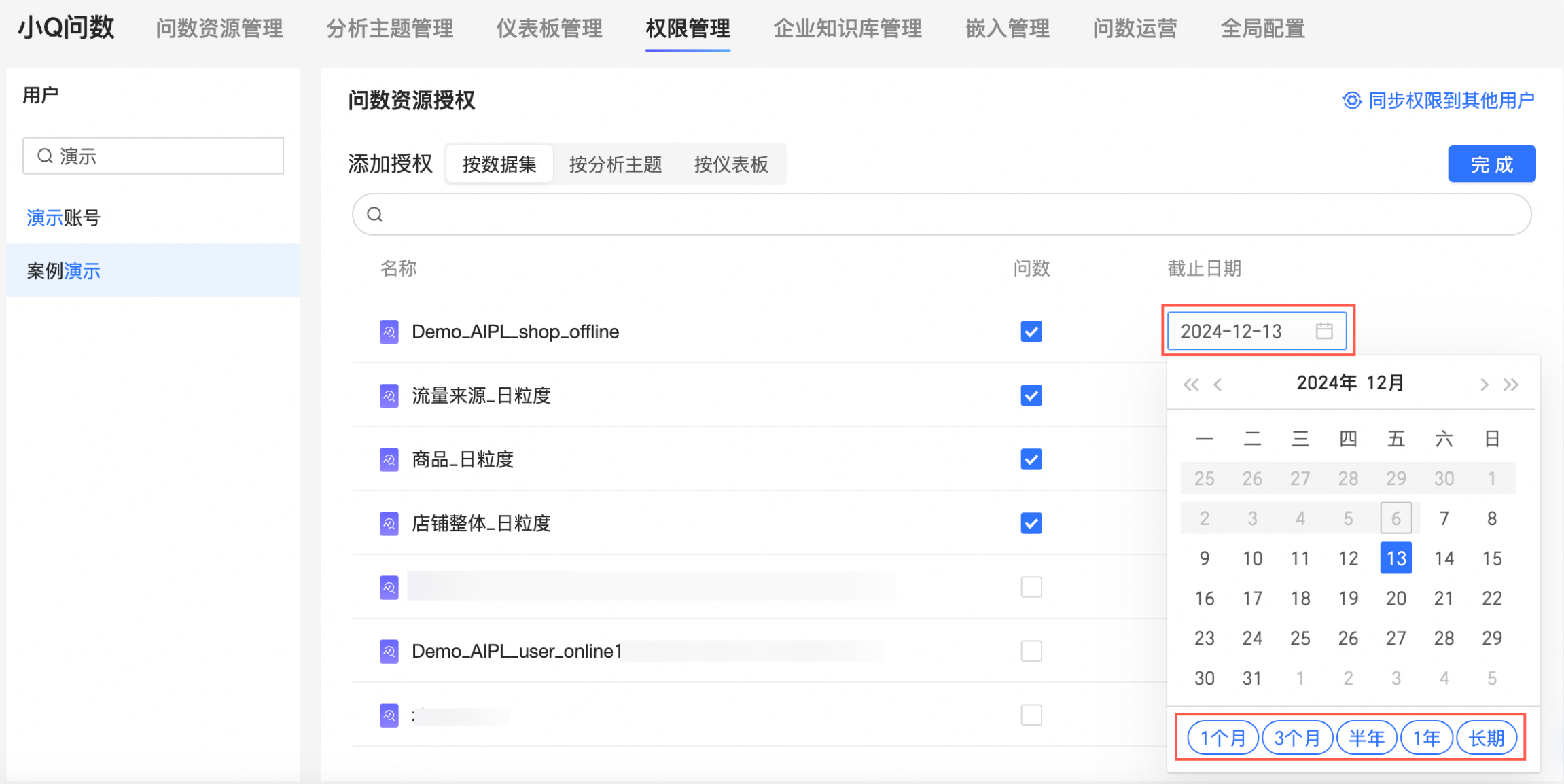Viewport: 1564px width, 784px height.
Task: Enable 问数 for Demo_AIPL_user_online1
Action: point(1031,651)
